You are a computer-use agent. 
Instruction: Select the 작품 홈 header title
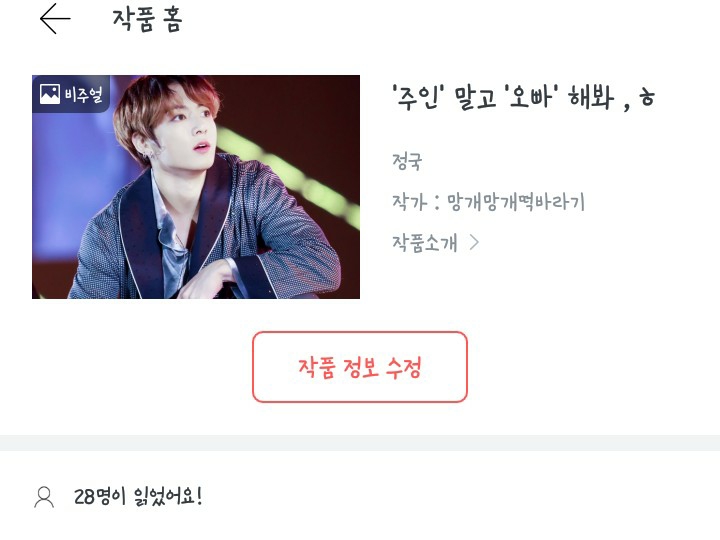click(147, 20)
